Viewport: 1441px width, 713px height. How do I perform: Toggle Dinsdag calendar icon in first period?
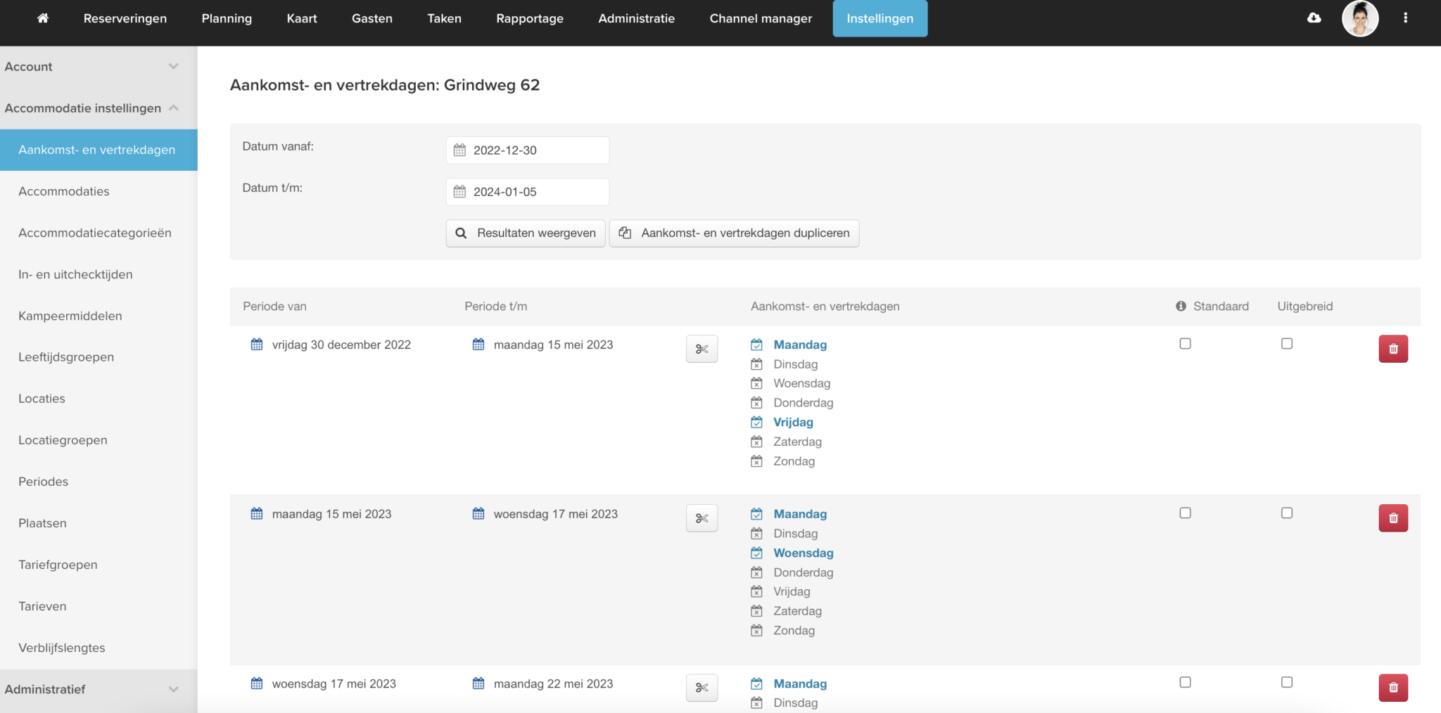(757, 364)
